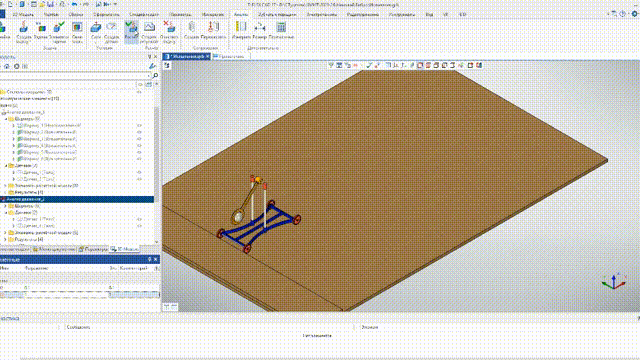Click the gear settings icon at top right
640x360 pixels.
(x=635, y=14)
